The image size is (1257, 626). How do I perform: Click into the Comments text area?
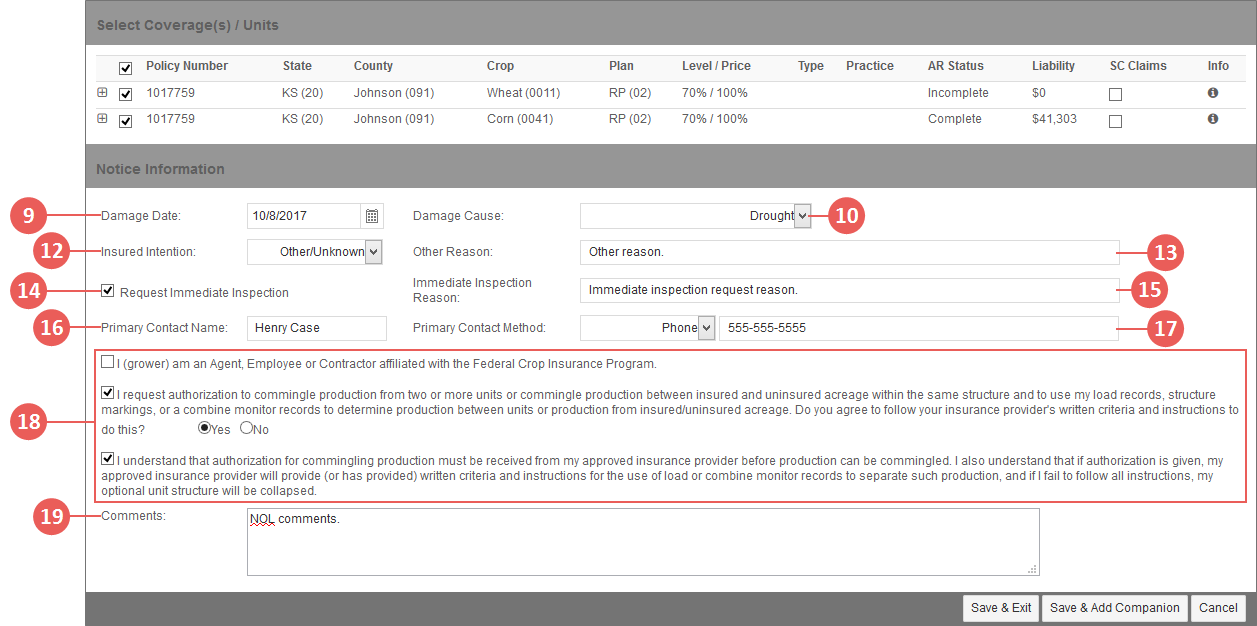(x=643, y=542)
